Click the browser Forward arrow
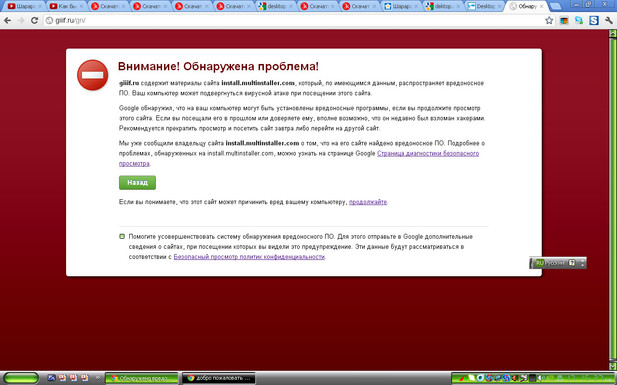 point(21,20)
